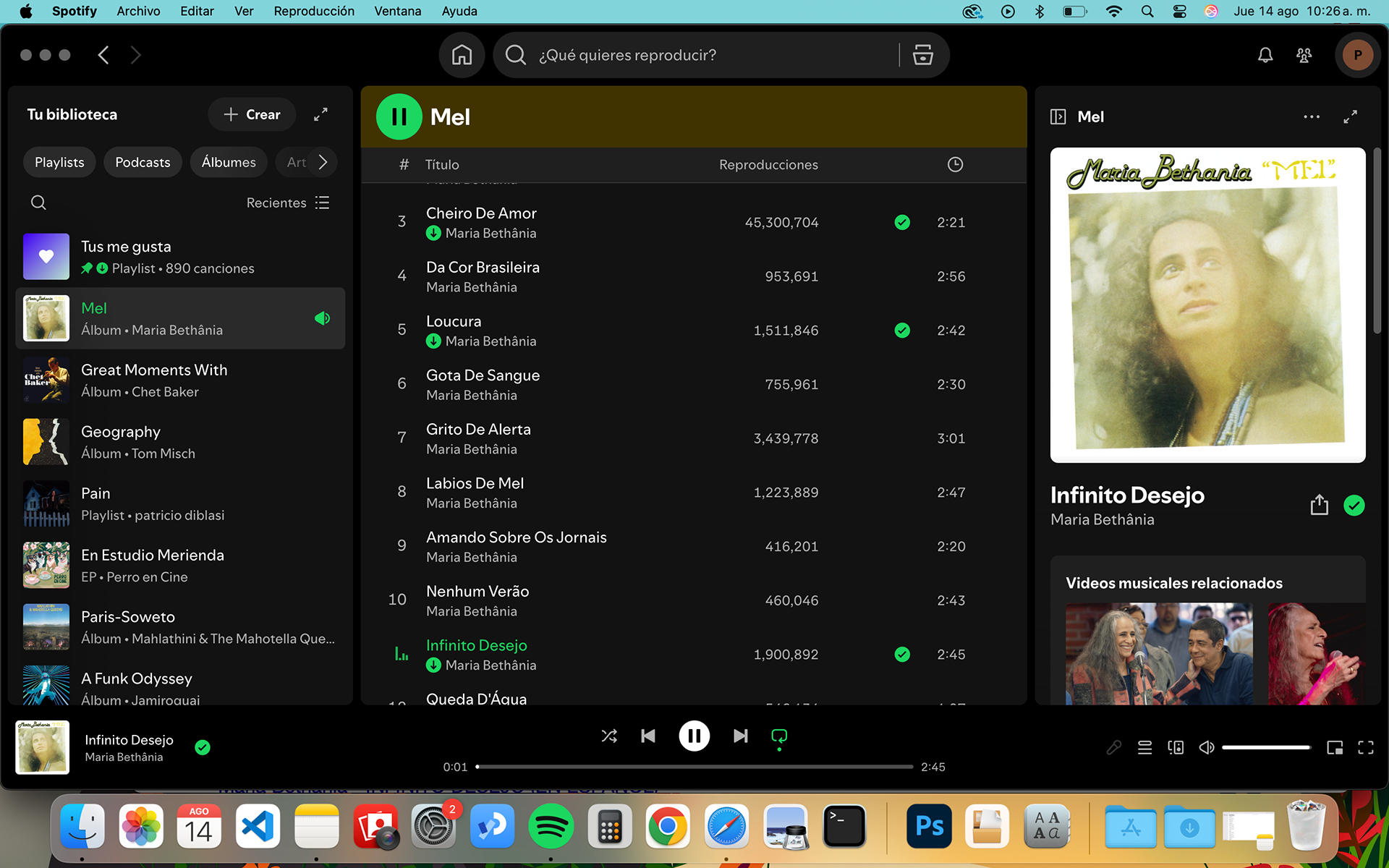Open the play queue
Viewport: 1389px width, 868px height.
(1144, 747)
